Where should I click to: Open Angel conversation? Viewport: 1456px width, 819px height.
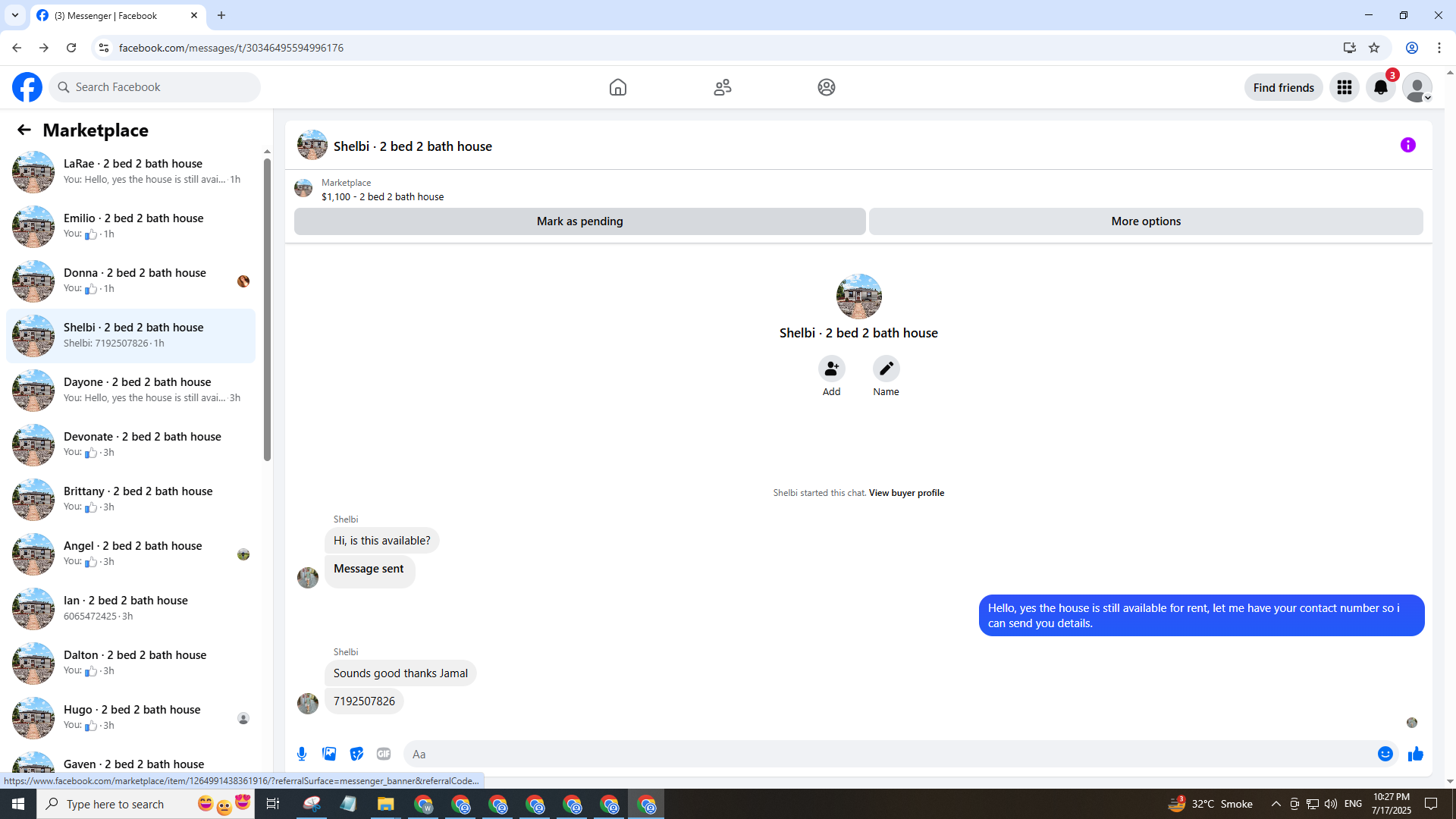point(130,554)
